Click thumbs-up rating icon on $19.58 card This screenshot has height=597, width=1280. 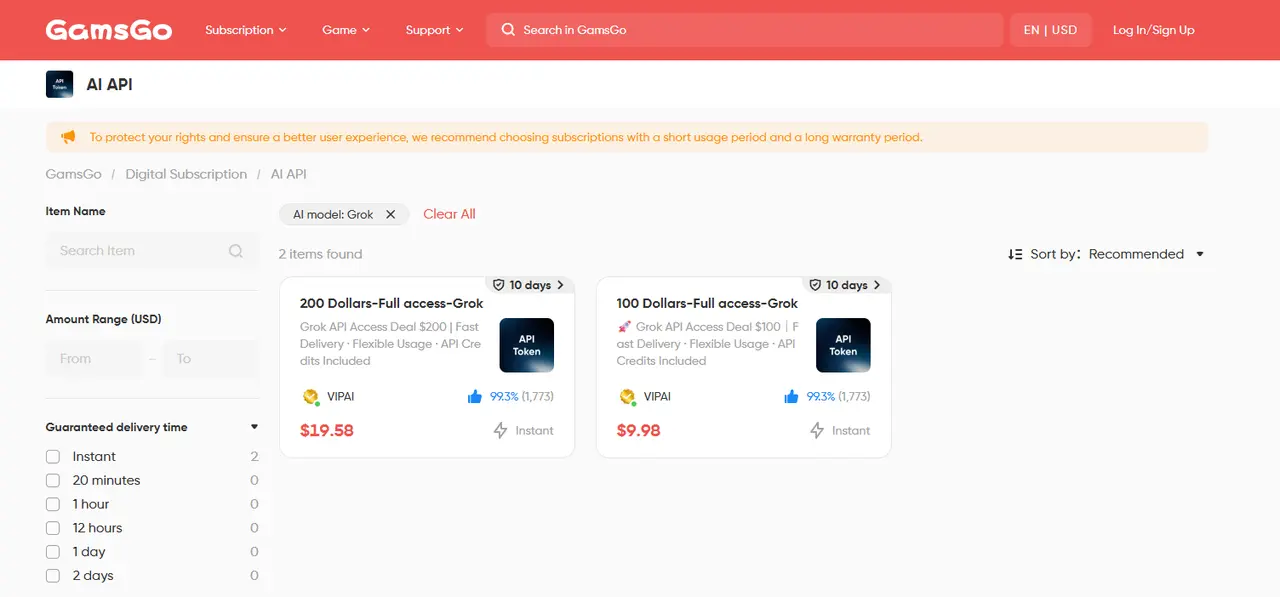(475, 397)
